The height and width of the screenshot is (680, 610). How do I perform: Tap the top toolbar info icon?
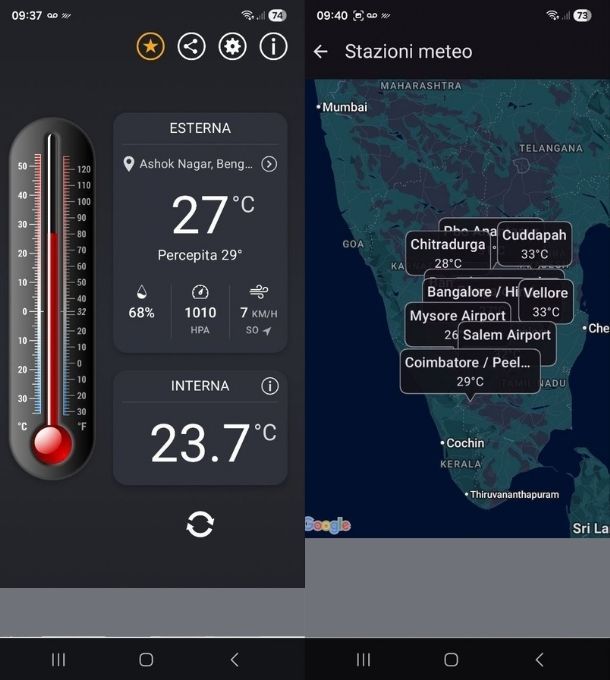point(273,46)
